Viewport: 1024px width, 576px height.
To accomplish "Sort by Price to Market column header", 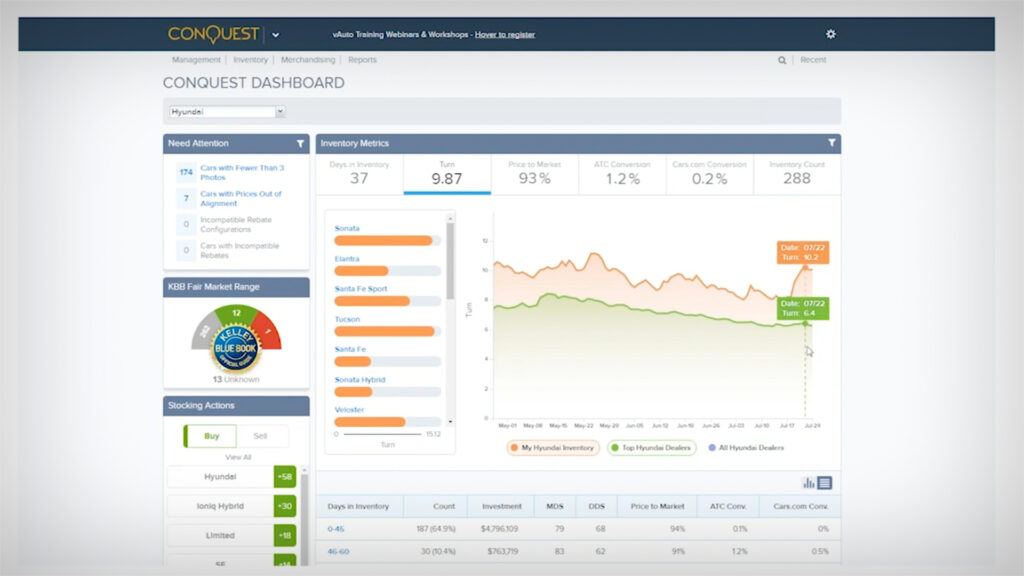I will [657, 506].
